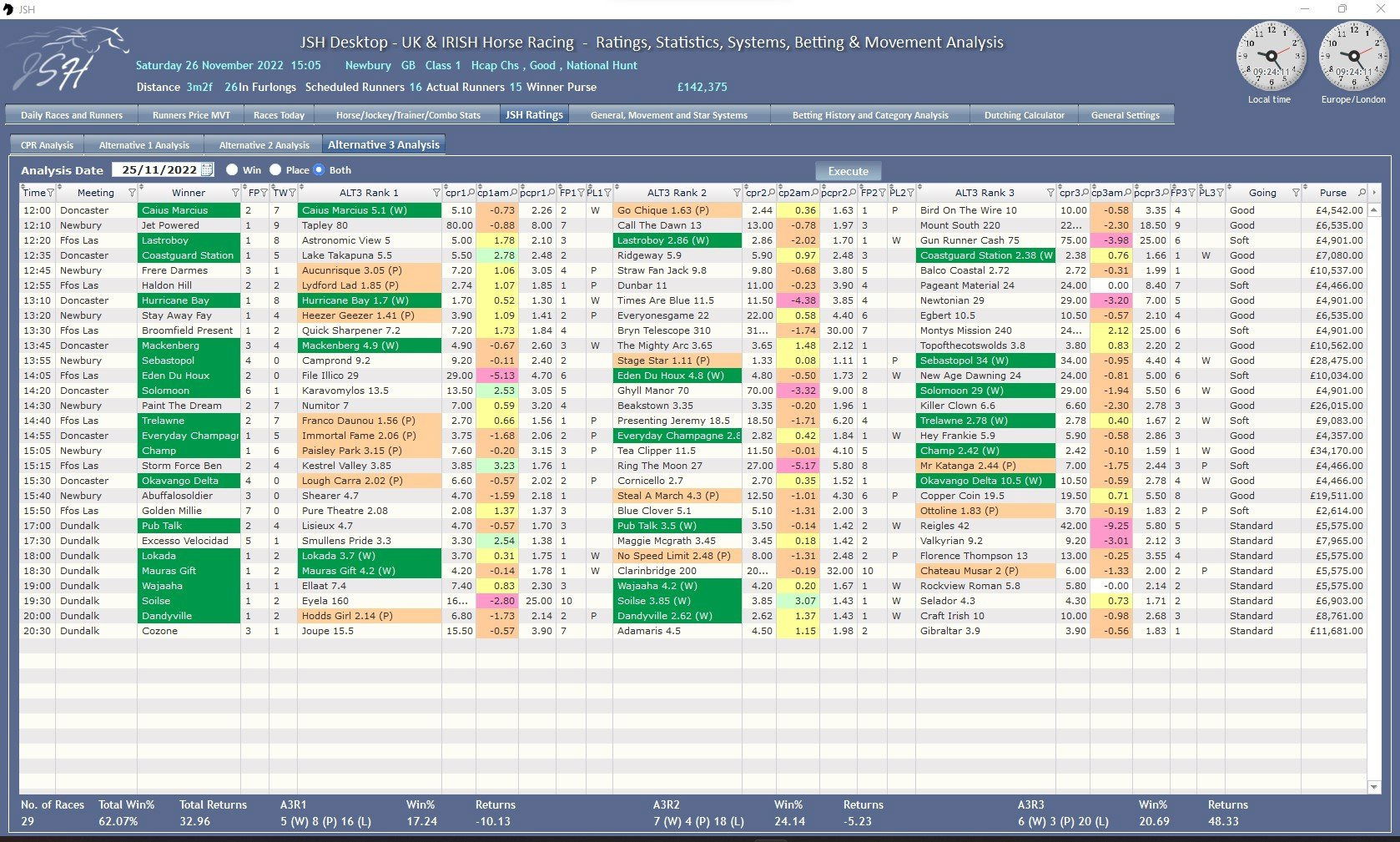Select the cell 'Everyonesgame 22'
The width and height of the screenshot is (1400, 842).
click(677, 315)
